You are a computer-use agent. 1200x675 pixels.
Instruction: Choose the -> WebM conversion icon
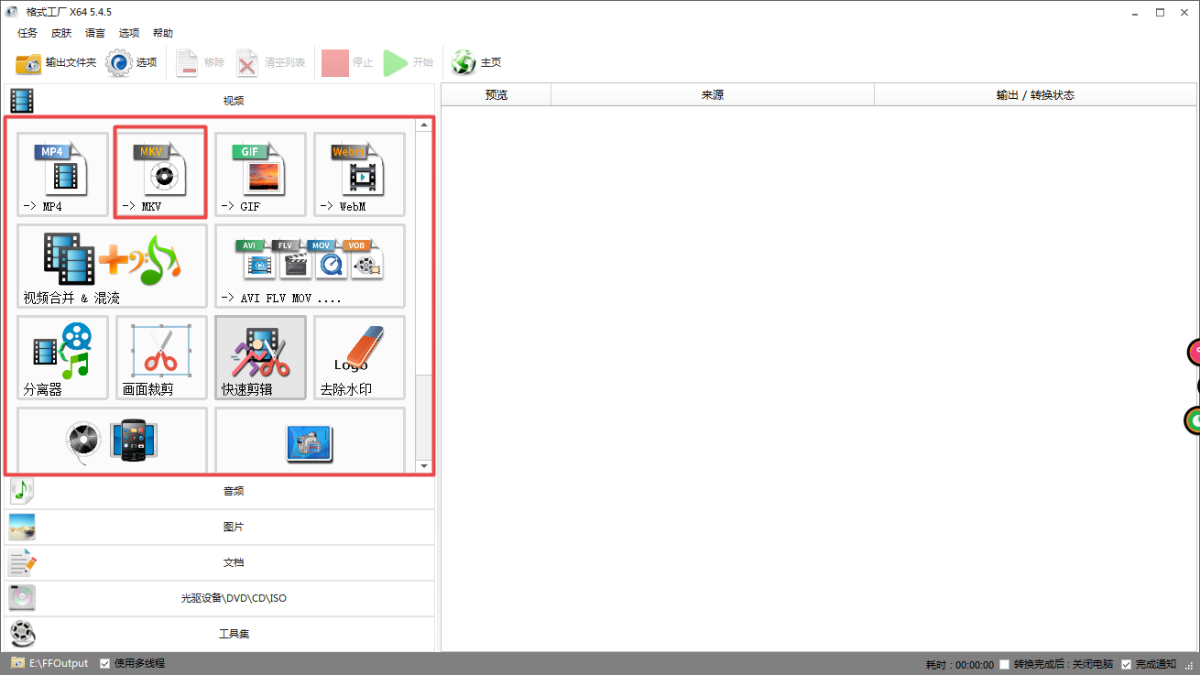[359, 175]
